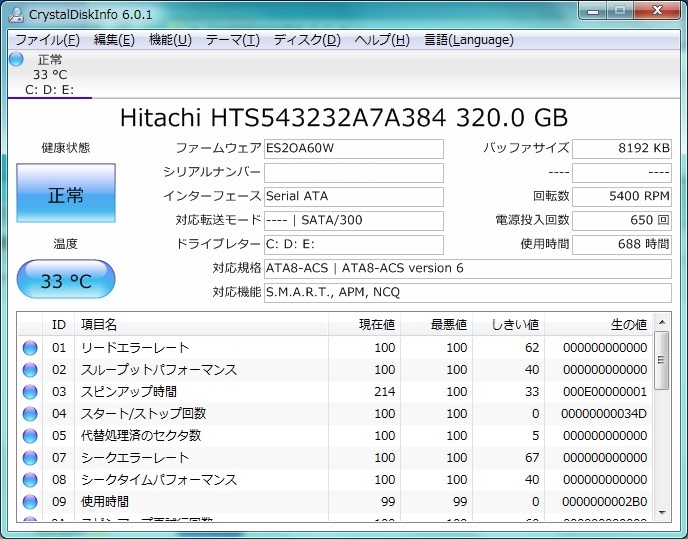Click the ドライブレター field C: D: E:
Screen dimensions: 688x539
[x=354, y=244]
